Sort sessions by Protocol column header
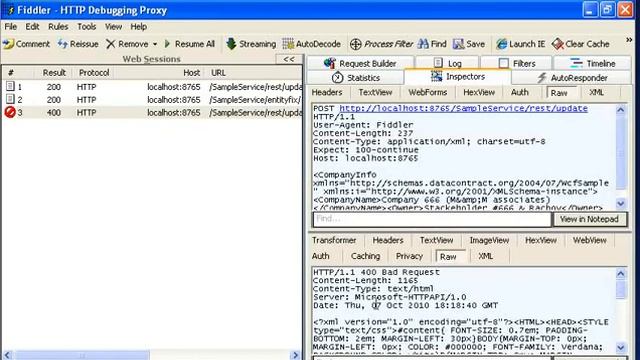 (x=94, y=73)
